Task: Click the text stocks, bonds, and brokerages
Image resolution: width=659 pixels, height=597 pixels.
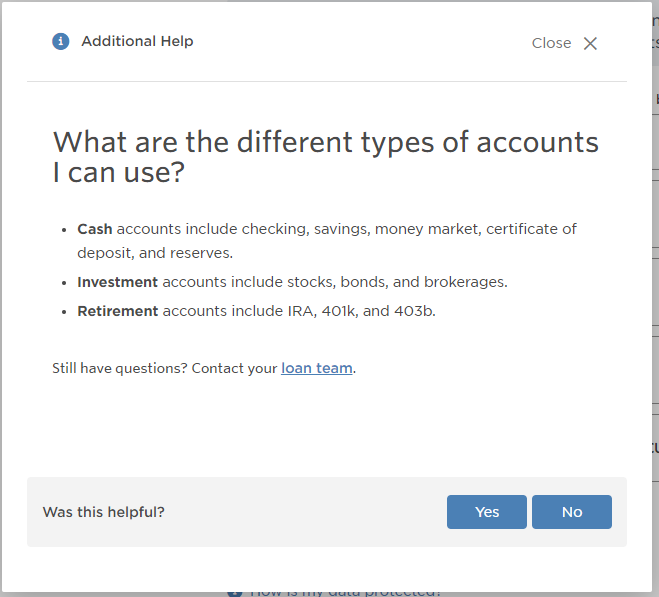Action: (x=397, y=282)
